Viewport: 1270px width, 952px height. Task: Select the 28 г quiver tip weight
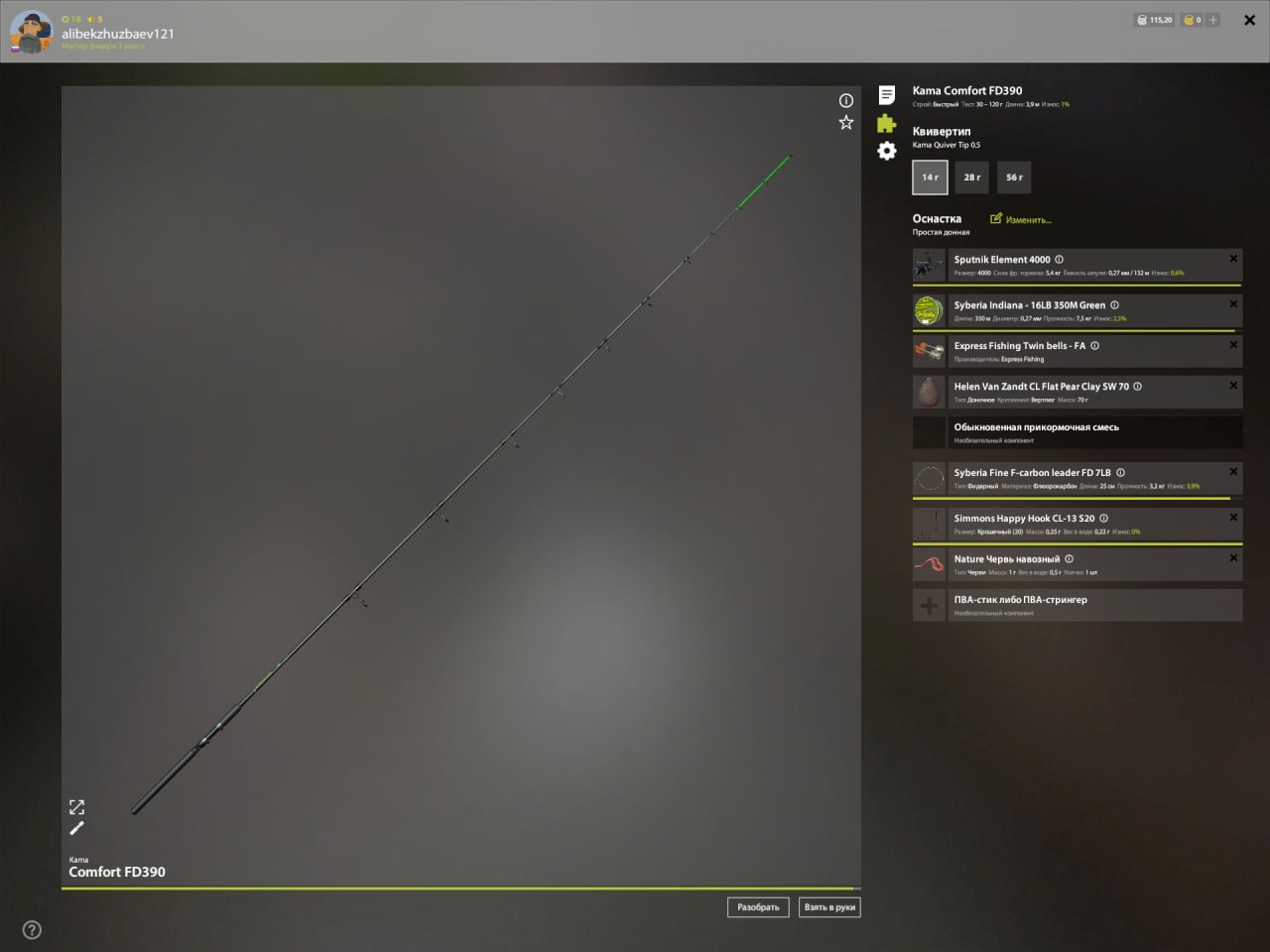tap(971, 178)
